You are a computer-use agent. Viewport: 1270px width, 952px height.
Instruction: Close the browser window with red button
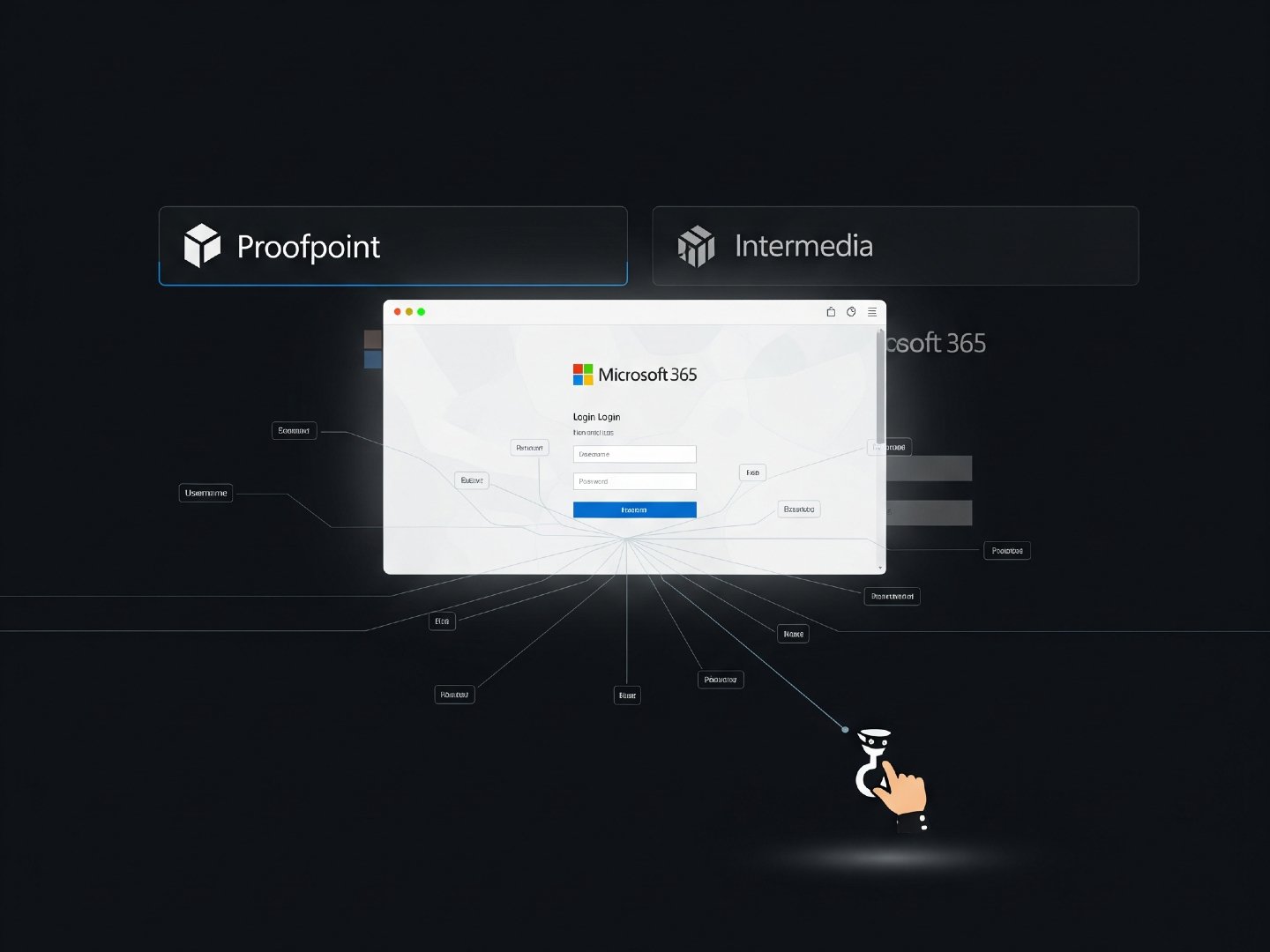[x=397, y=312]
